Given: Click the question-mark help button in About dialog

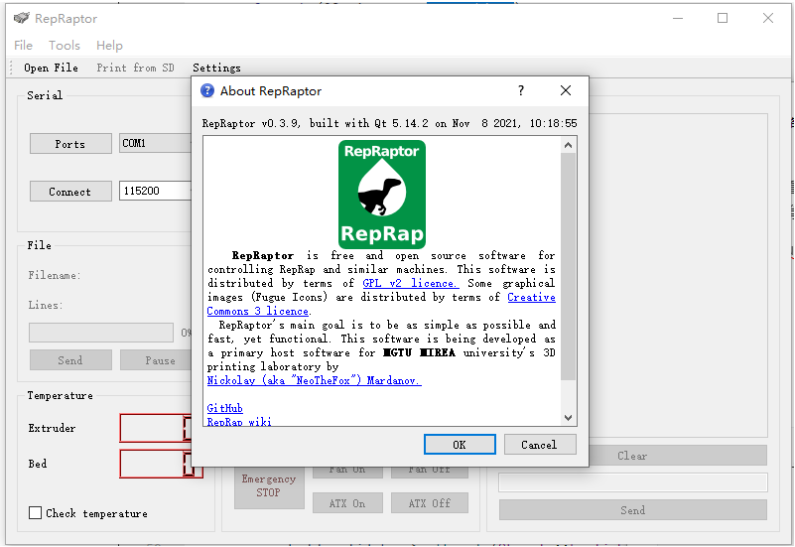Looking at the screenshot, I should (521, 91).
